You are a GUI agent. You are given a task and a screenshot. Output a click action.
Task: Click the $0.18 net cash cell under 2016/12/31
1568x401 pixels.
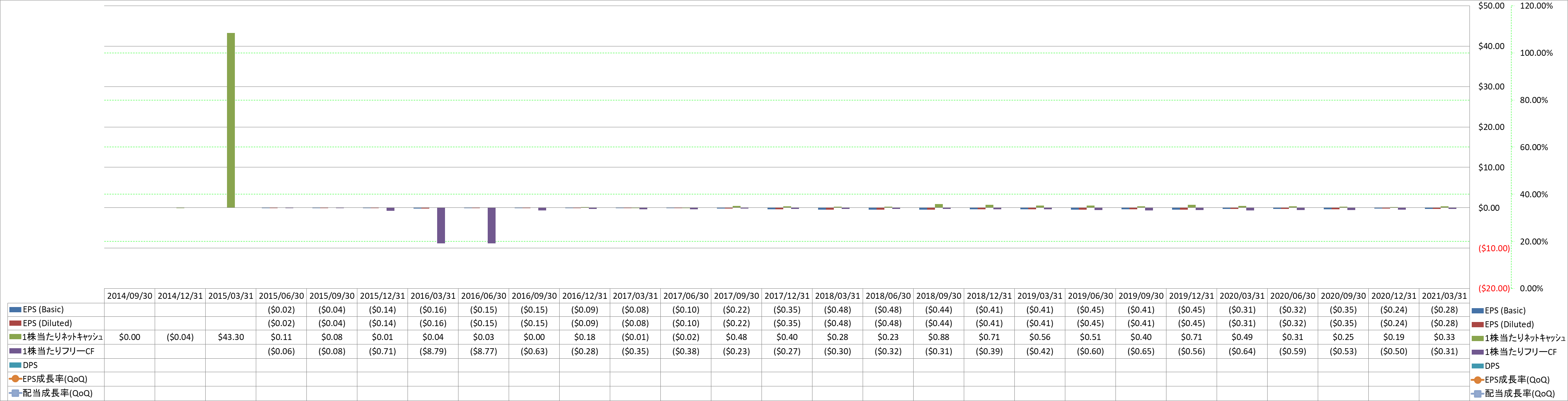pyautogui.click(x=584, y=337)
